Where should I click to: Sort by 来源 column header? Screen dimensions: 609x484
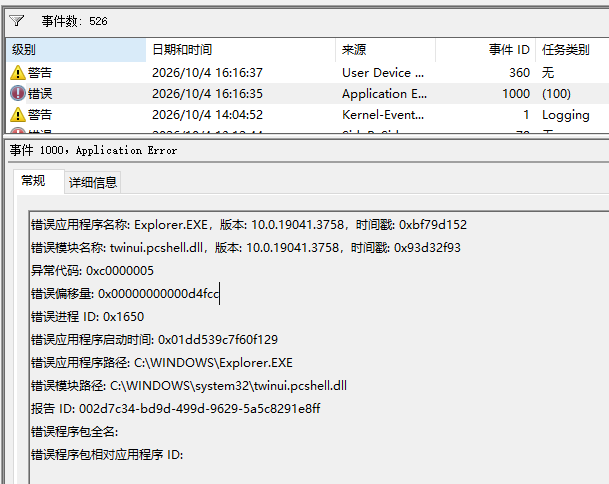point(385,50)
